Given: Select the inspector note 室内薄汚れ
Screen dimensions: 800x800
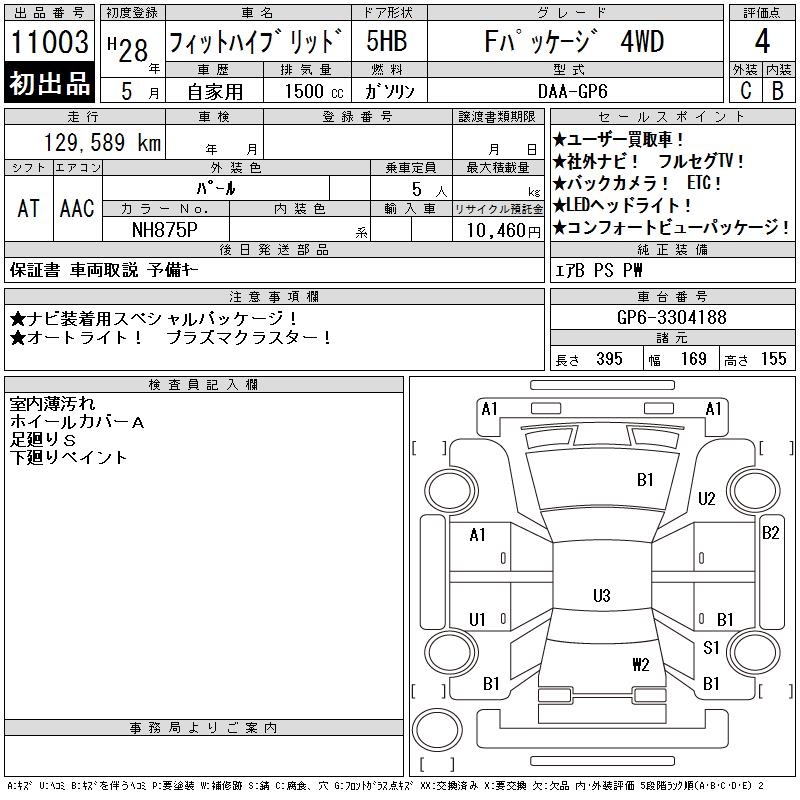Looking at the screenshot, I should tap(52, 404).
